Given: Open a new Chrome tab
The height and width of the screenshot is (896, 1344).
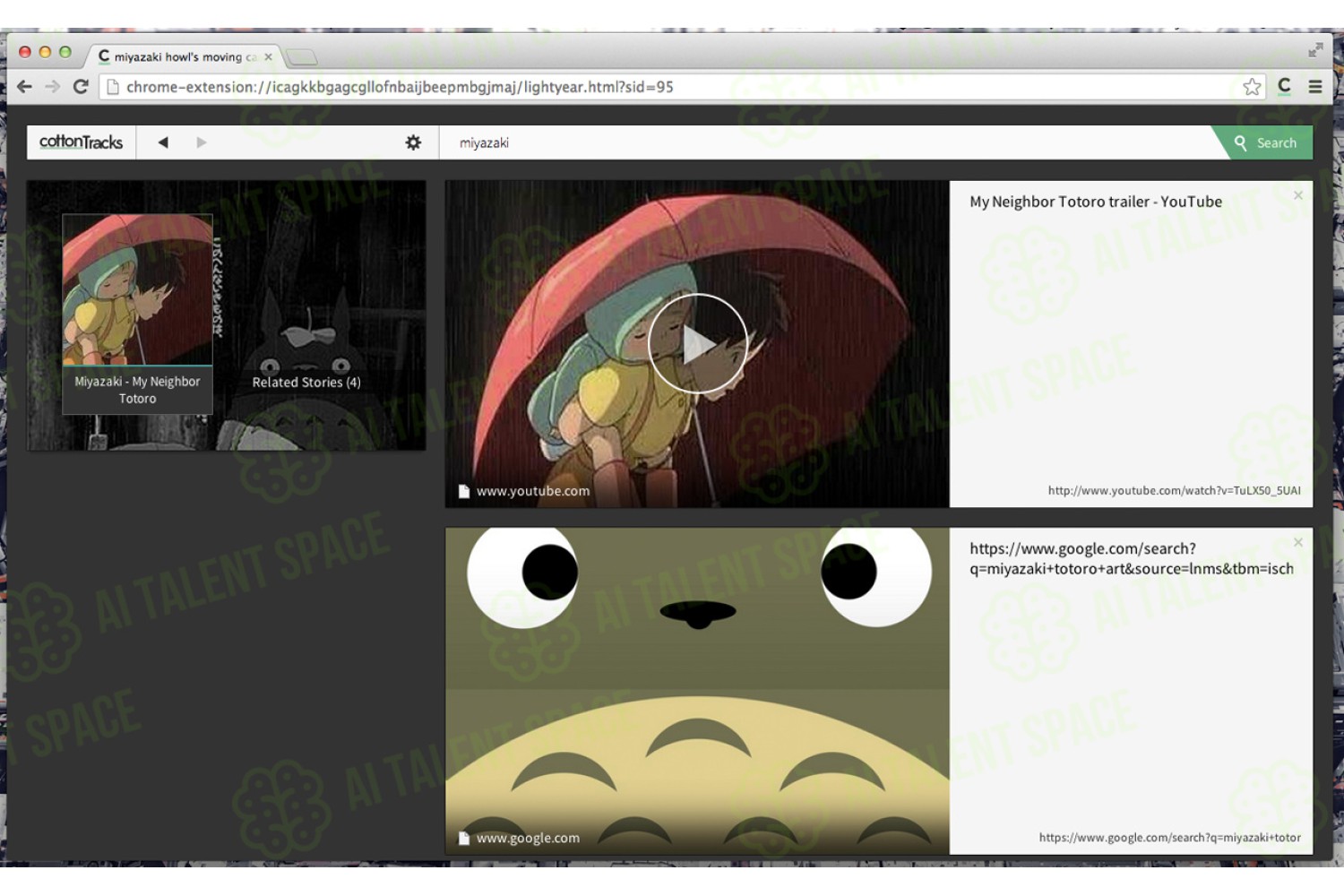Looking at the screenshot, I should click(x=302, y=57).
